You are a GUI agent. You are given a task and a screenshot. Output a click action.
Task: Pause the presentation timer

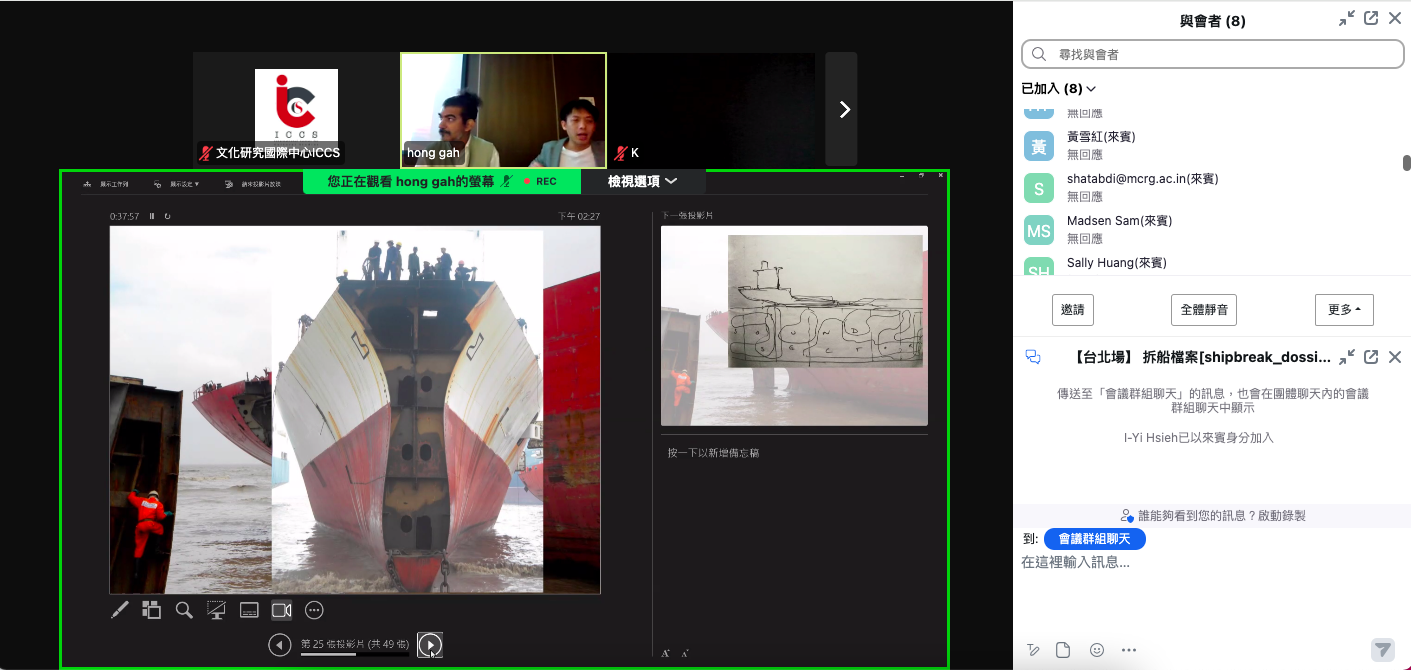152,216
